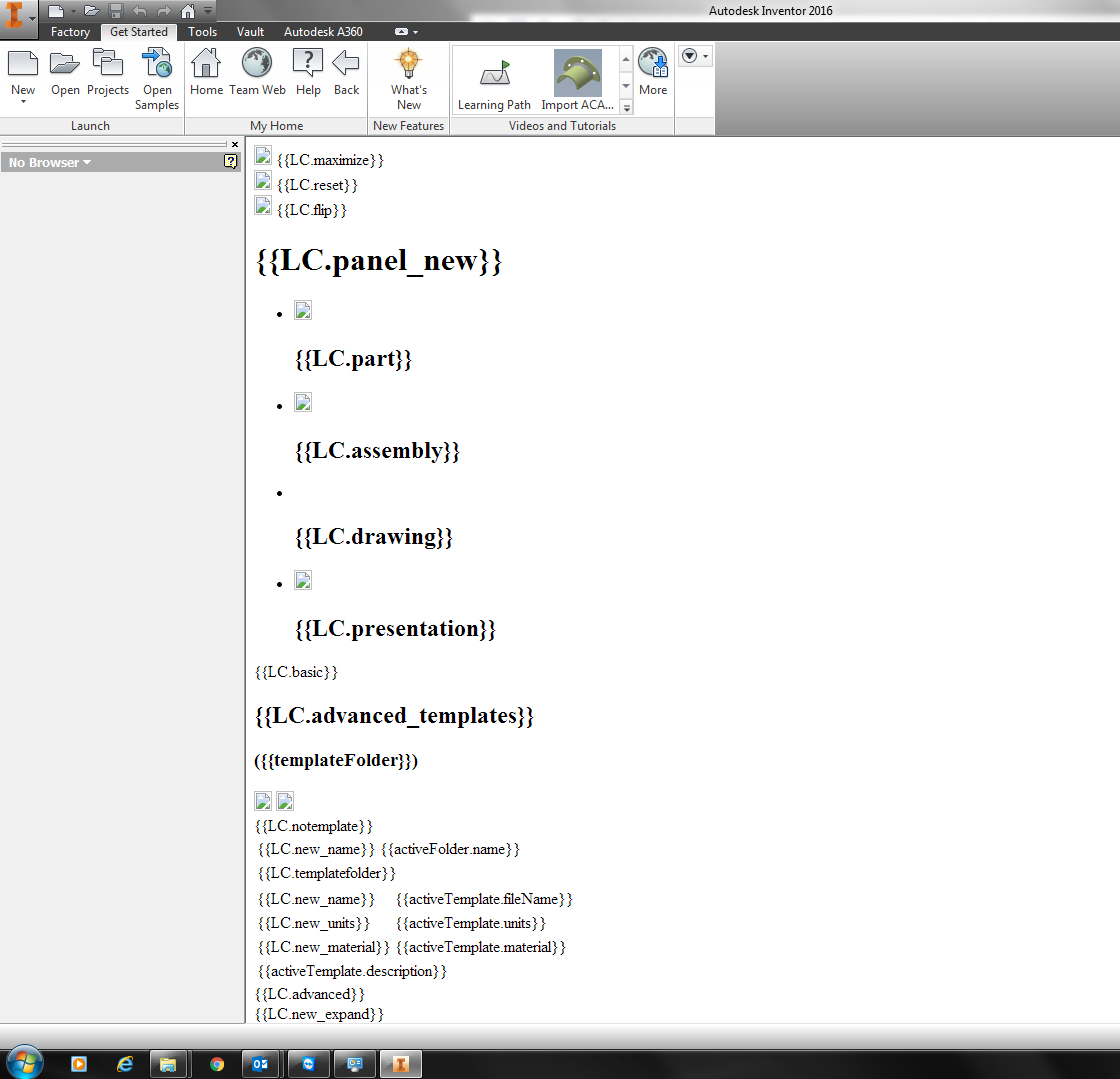
Task: Click the {{LC.assembly}} heading
Action: 377,451
